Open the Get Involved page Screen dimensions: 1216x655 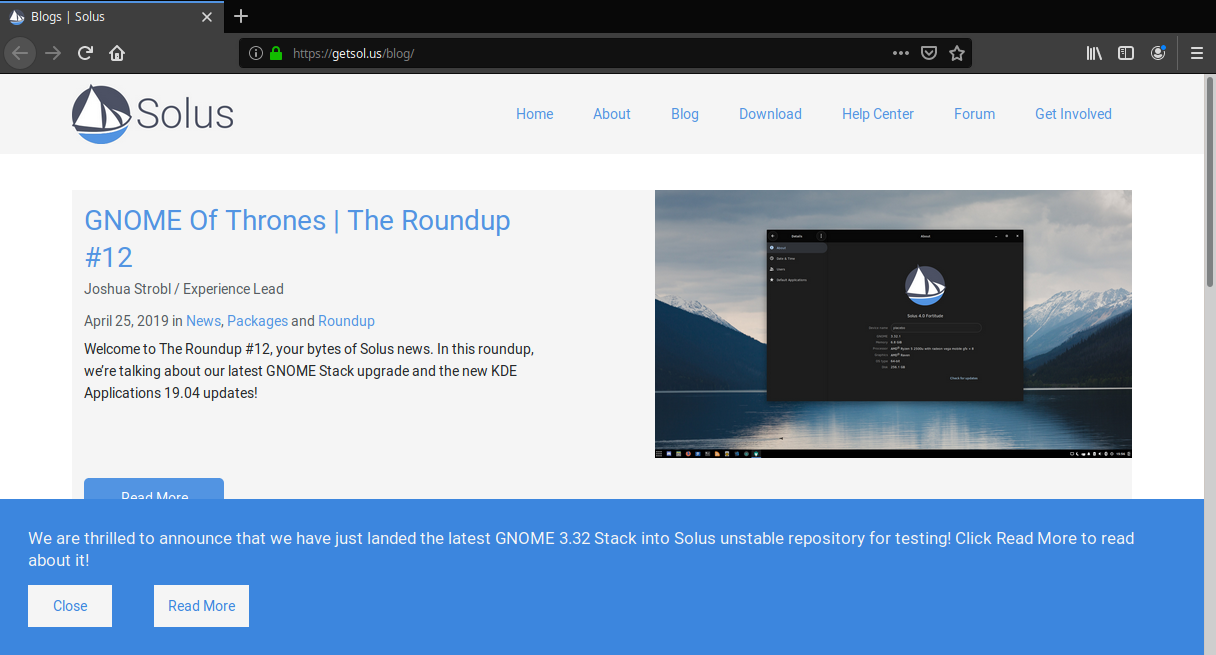[x=1073, y=114]
